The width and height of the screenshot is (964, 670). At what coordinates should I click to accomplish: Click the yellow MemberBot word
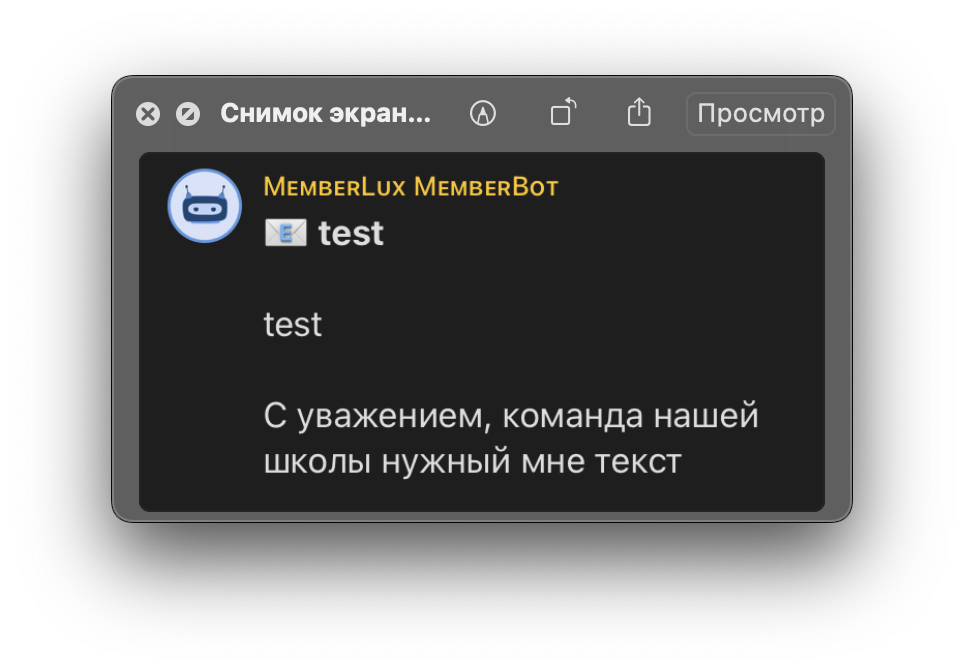coord(486,187)
